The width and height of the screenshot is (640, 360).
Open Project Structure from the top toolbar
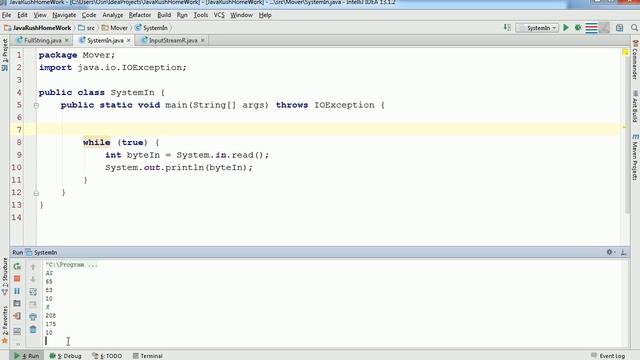coord(620,28)
